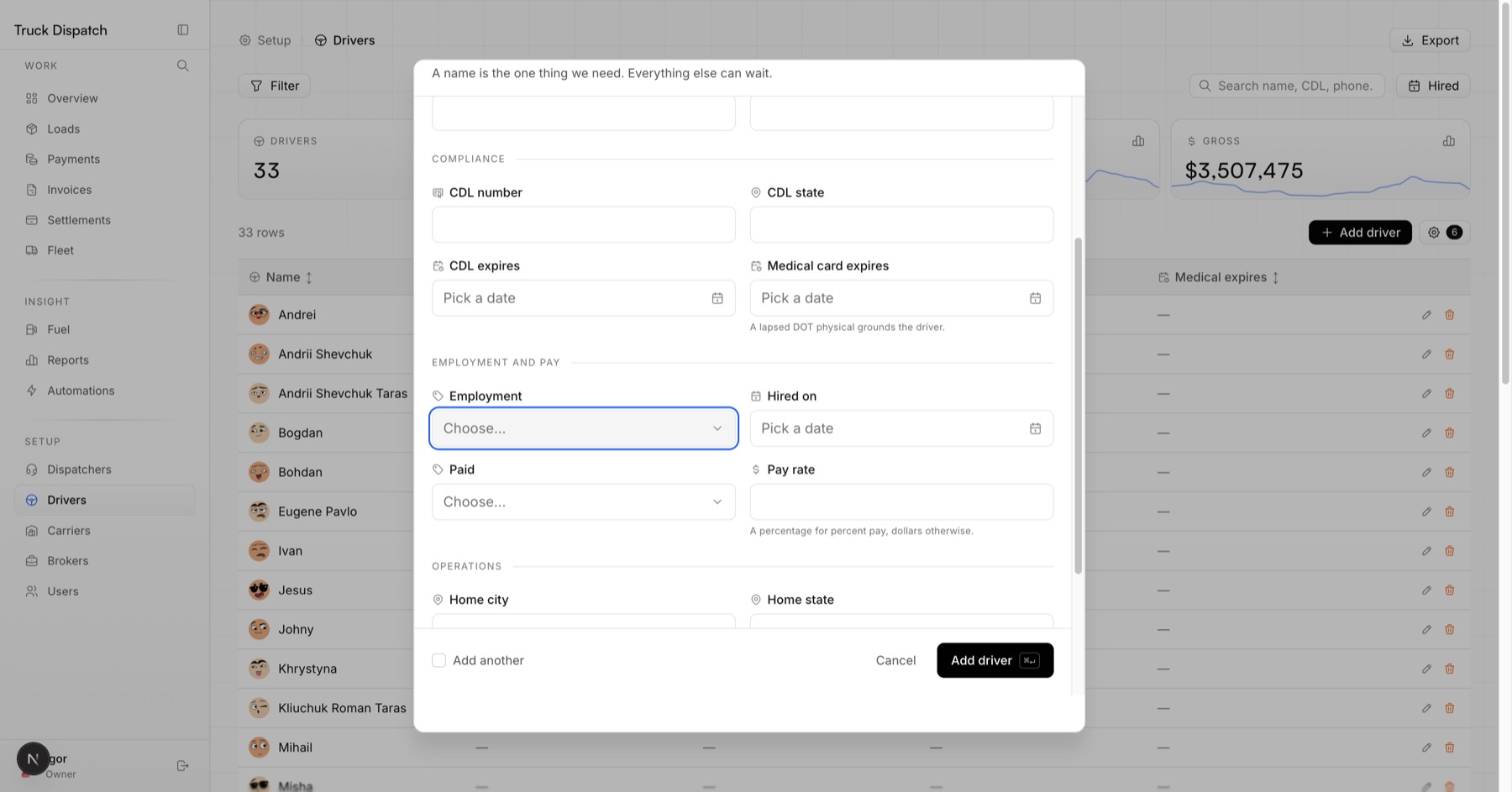Click the calendar icon in Medical card expires
1512x792 pixels.
(x=1035, y=298)
